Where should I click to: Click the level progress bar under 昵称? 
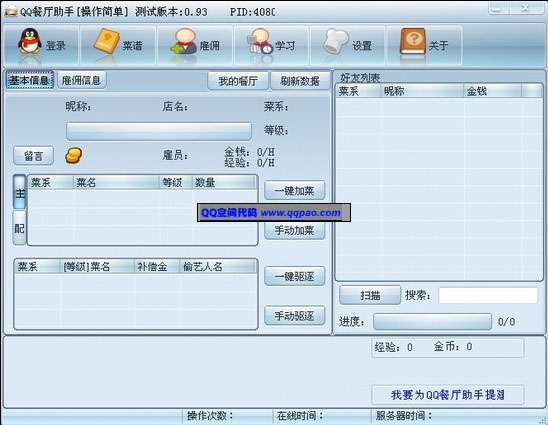point(159,131)
